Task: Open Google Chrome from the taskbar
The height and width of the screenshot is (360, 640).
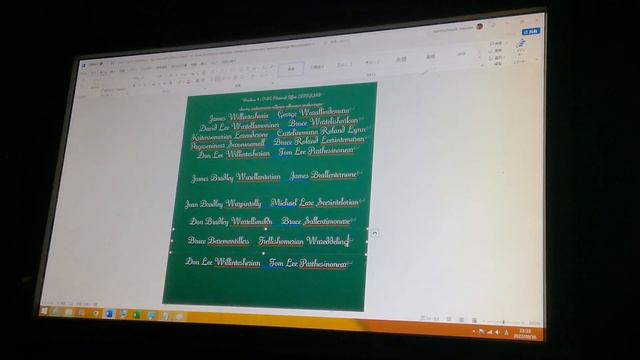Action: (95, 313)
